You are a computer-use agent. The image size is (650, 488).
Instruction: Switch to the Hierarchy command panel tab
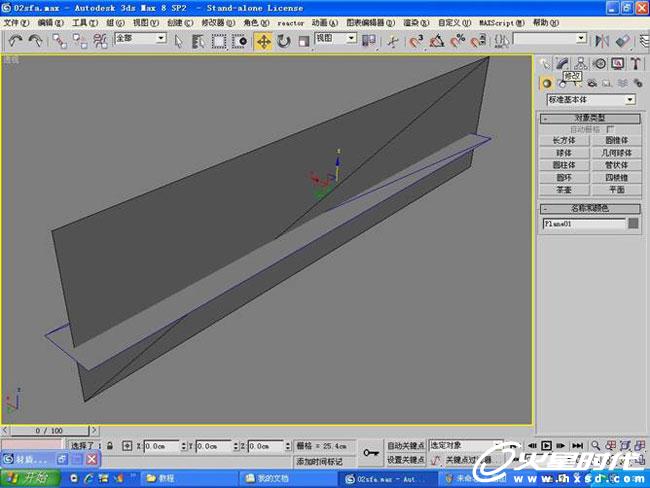[580, 63]
